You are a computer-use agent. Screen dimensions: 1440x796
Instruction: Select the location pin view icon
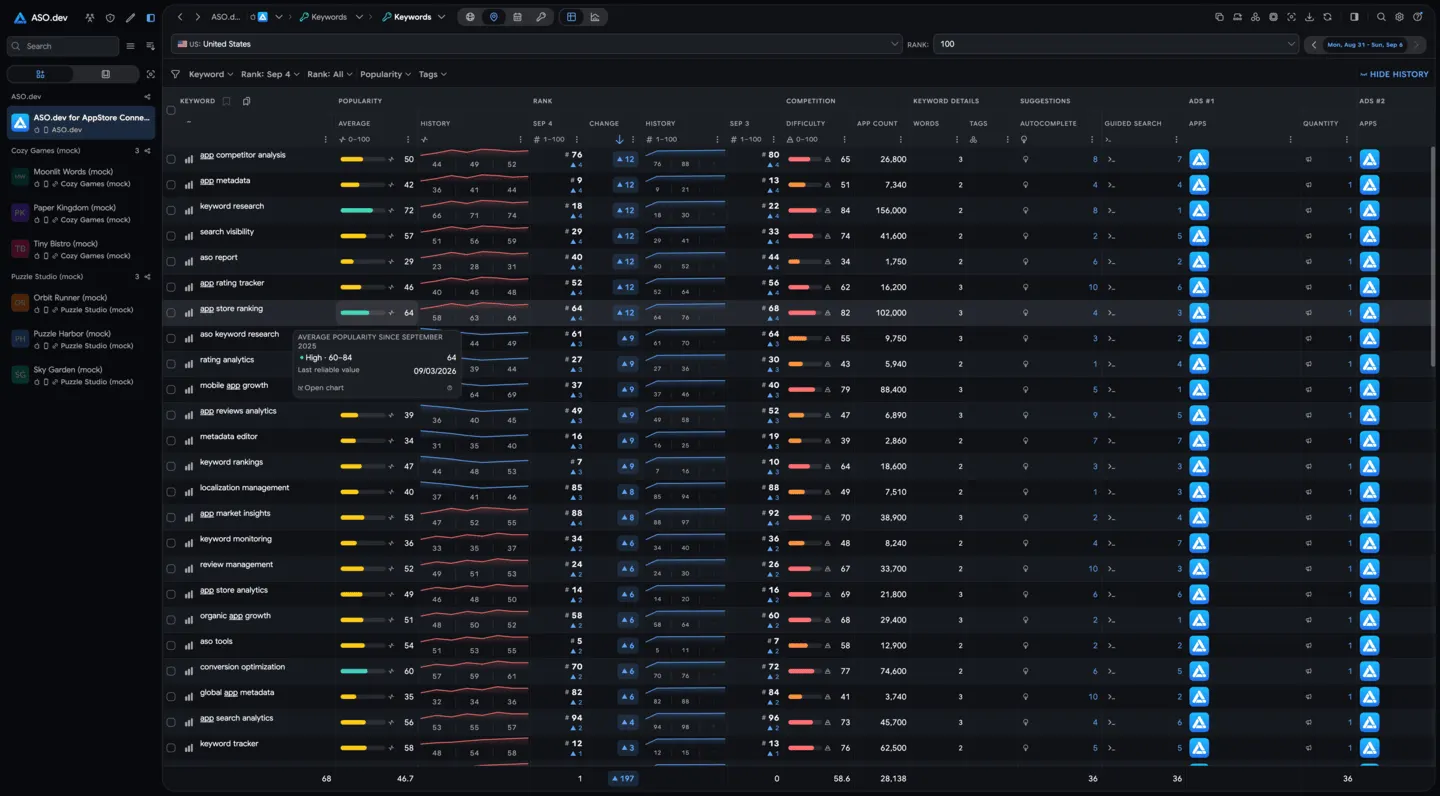pyautogui.click(x=494, y=17)
